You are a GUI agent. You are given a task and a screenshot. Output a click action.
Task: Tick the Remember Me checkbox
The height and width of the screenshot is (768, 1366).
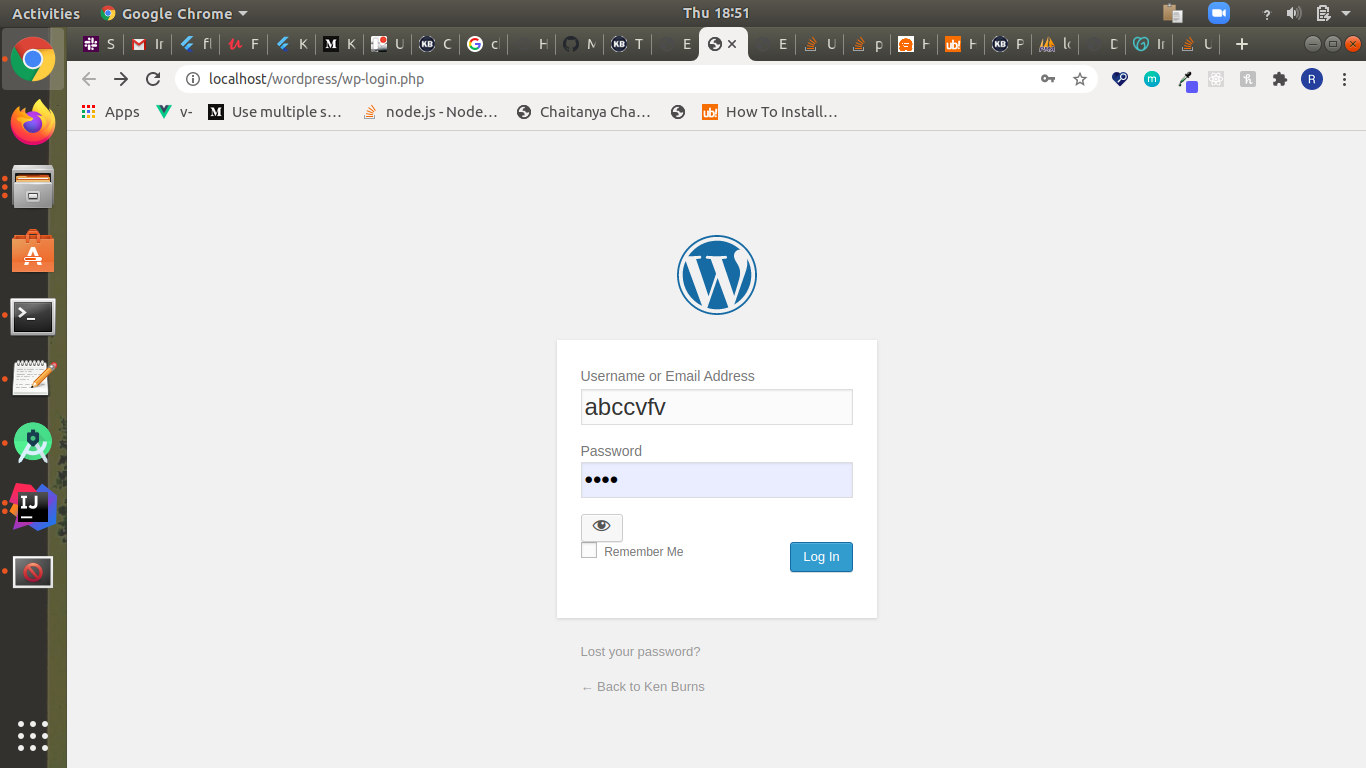tap(589, 551)
